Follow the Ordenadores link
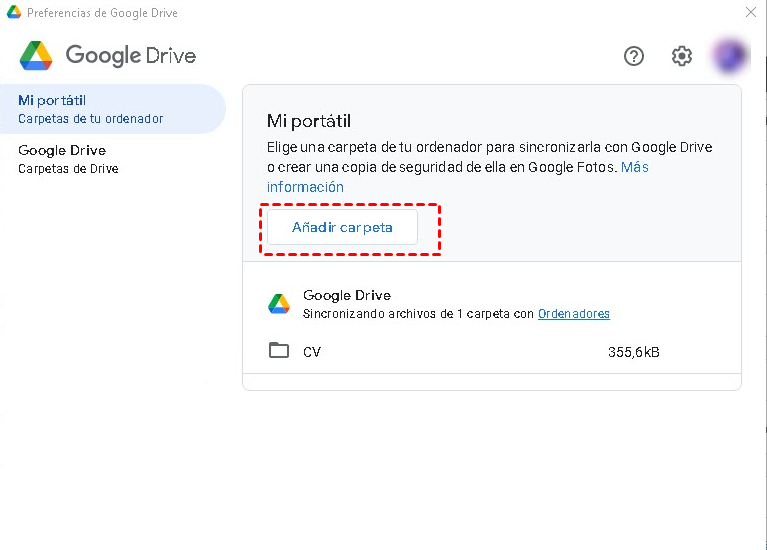The image size is (767, 550). pyautogui.click(x=574, y=313)
